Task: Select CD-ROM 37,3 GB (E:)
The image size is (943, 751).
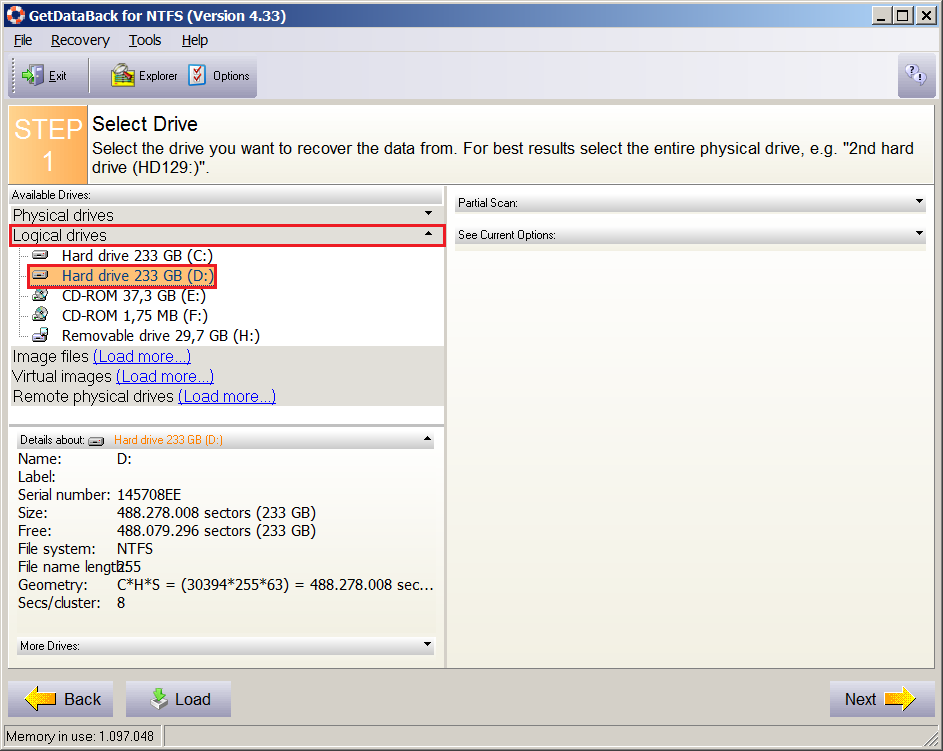Action: [x=134, y=296]
